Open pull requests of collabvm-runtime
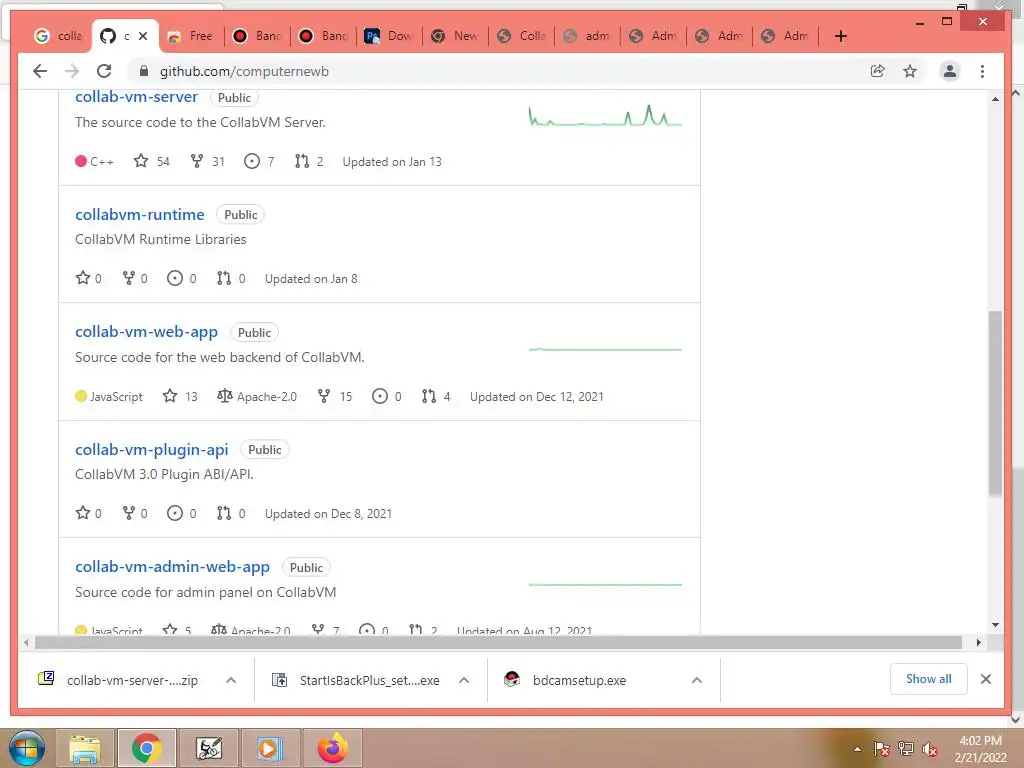The image size is (1024, 768). point(231,279)
